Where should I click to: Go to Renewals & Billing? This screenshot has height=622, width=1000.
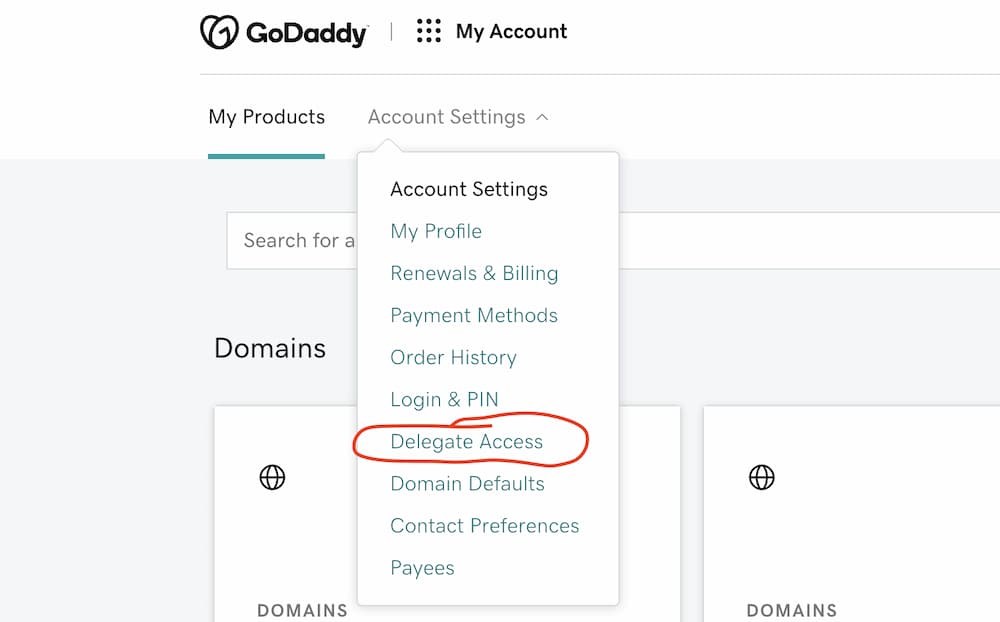[474, 274]
